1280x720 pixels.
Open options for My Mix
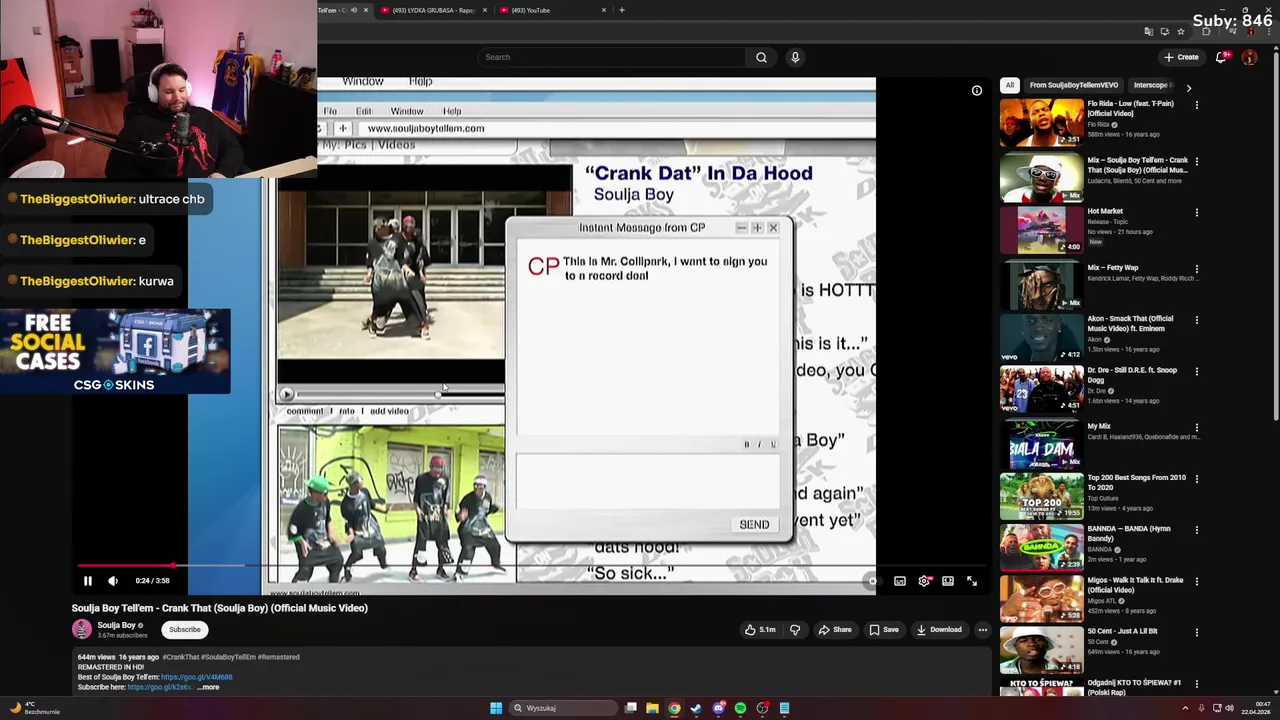point(1196,426)
